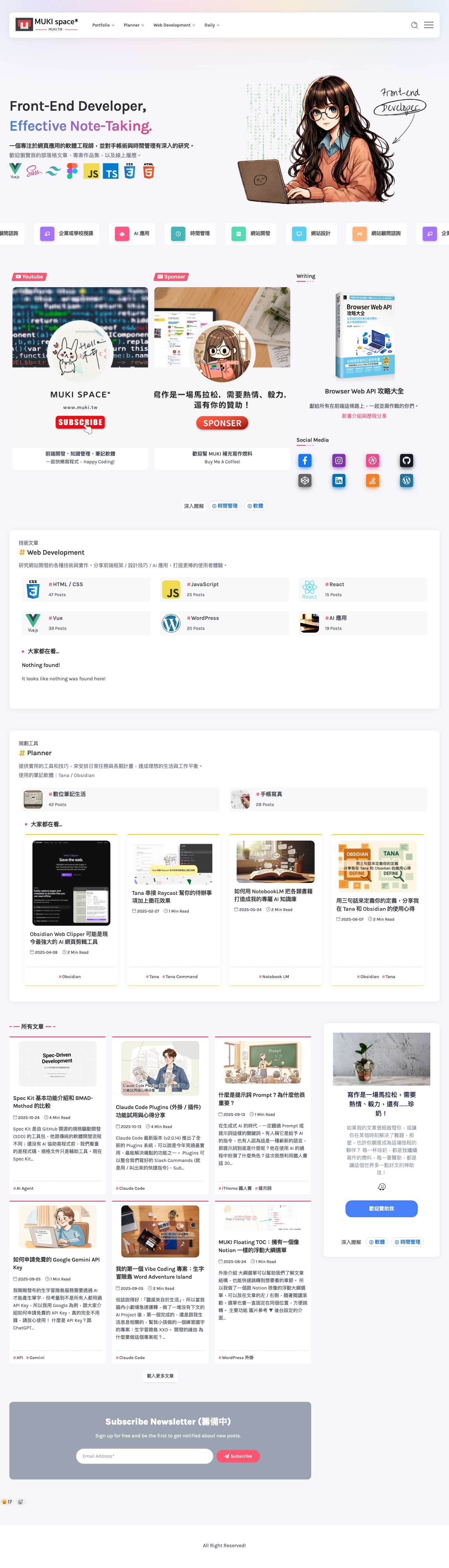Screen dimensions: 449x1568
Task: Click the Notebook LM tag
Action: pyautogui.click(x=274, y=977)
